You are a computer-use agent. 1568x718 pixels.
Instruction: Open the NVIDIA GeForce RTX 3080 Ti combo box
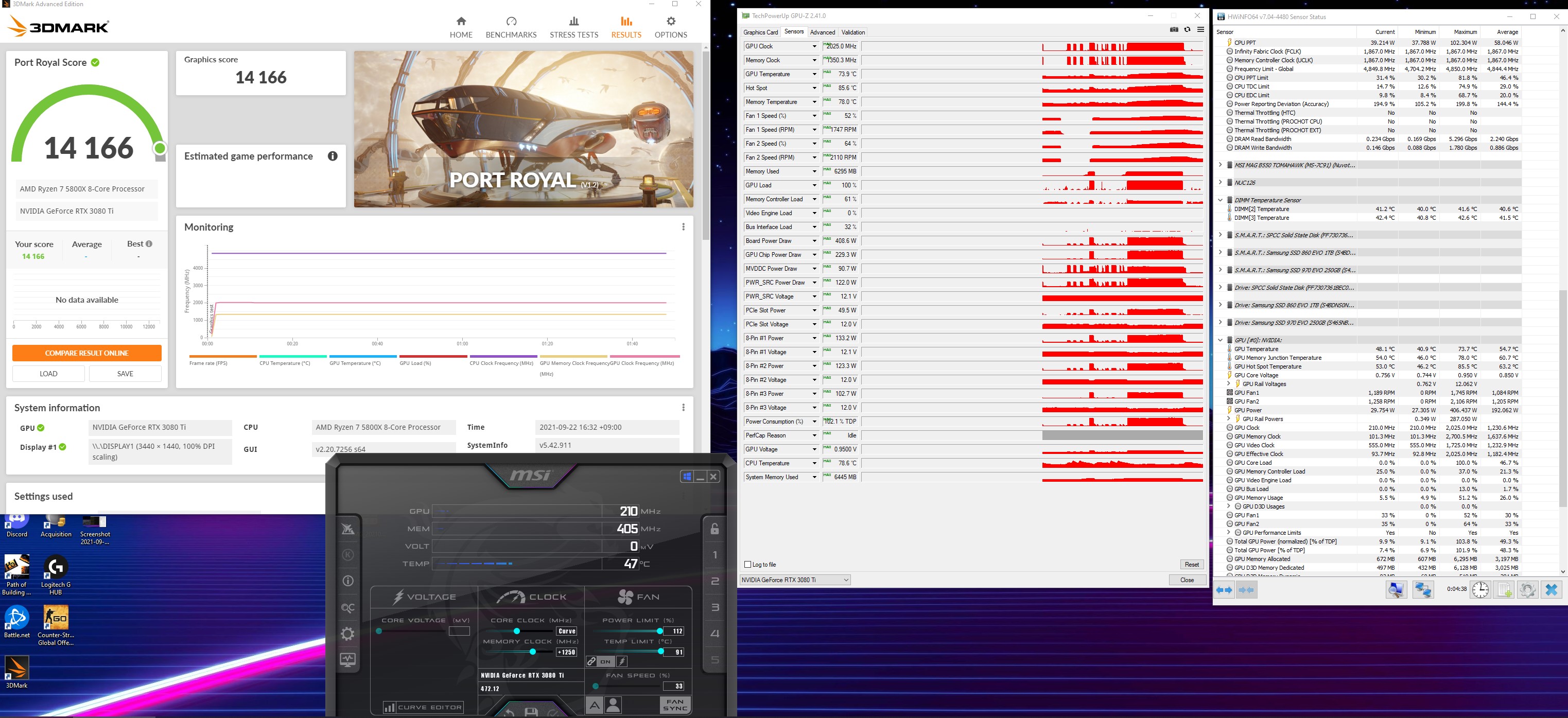coord(794,580)
